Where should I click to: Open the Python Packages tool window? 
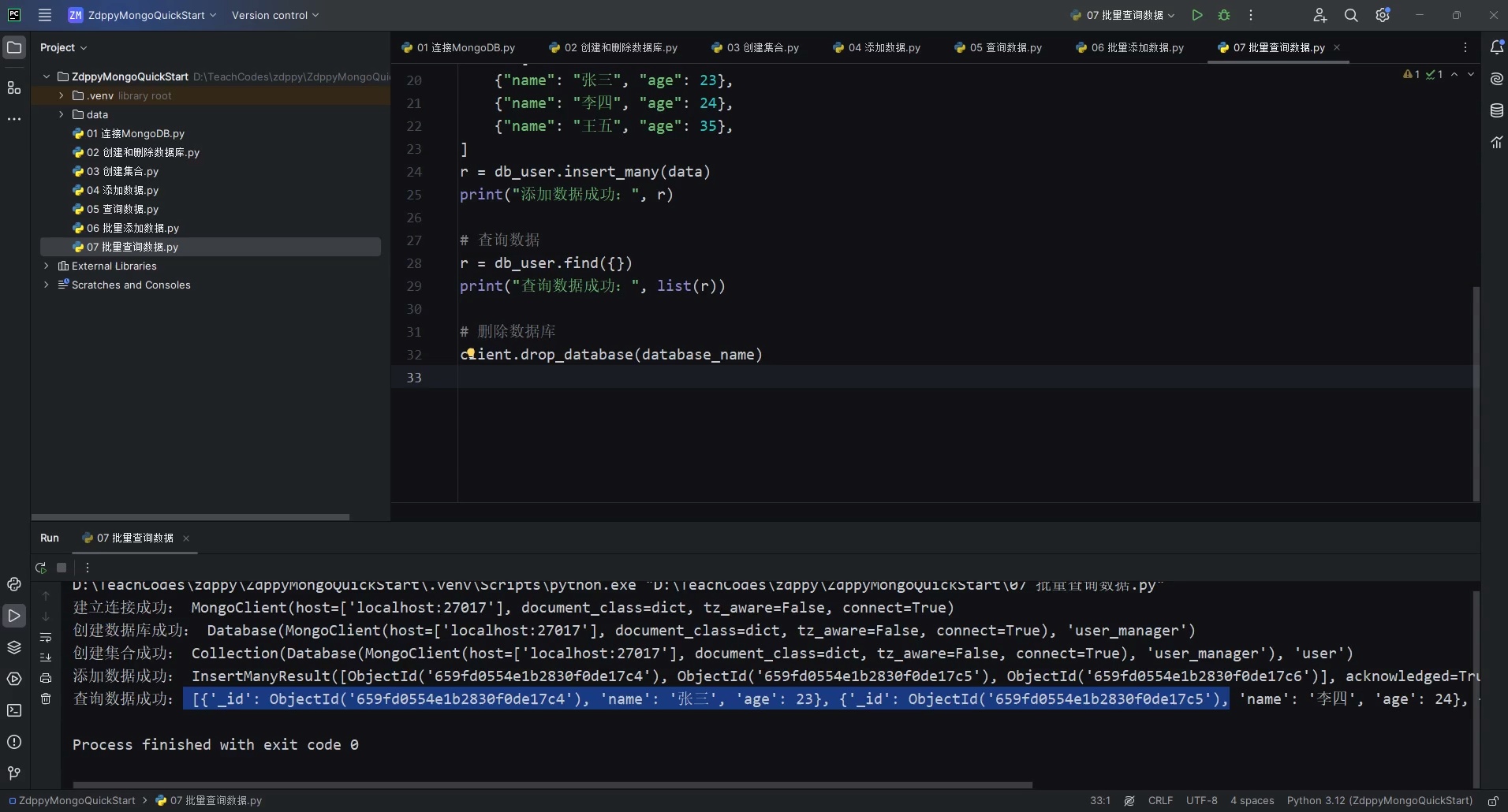[x=13, y=647]
